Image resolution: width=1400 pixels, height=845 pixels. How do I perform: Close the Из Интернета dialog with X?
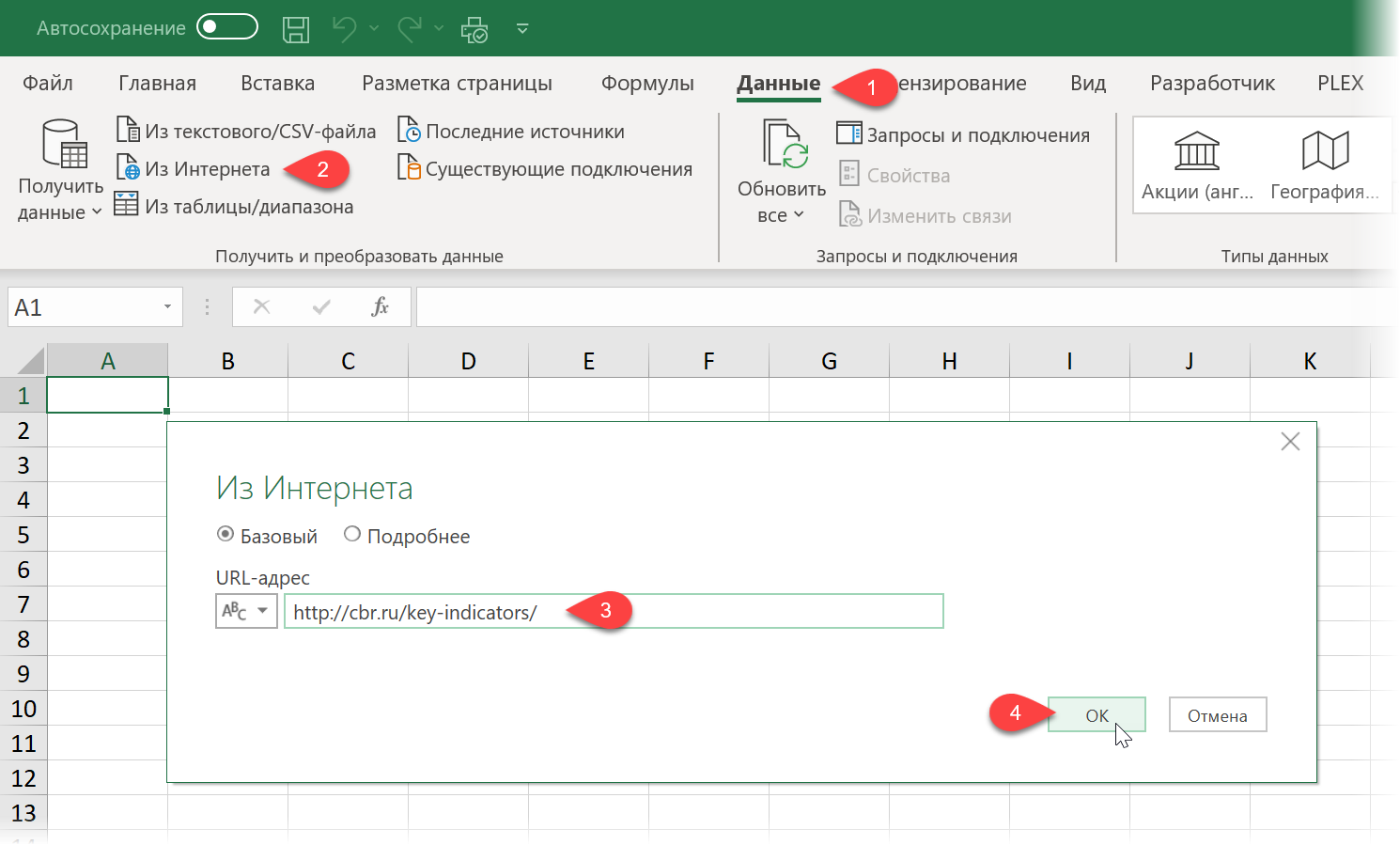pyautogui.click(x=1290, y=442)
